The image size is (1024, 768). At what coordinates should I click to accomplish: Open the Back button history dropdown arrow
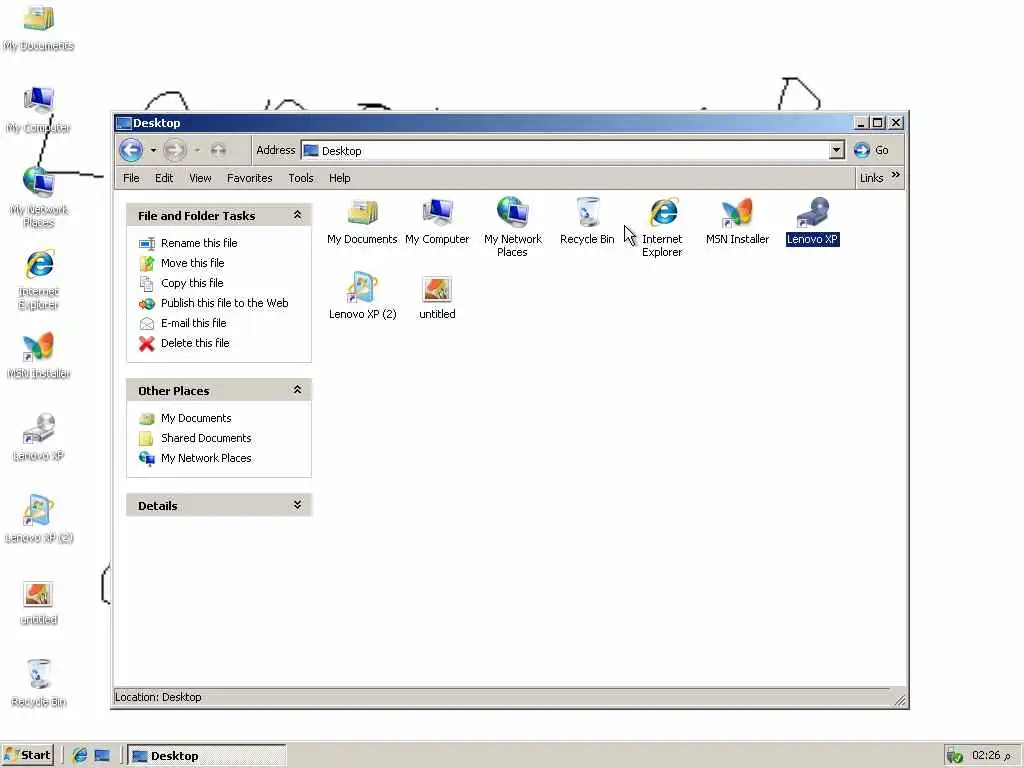pos(153,150)
